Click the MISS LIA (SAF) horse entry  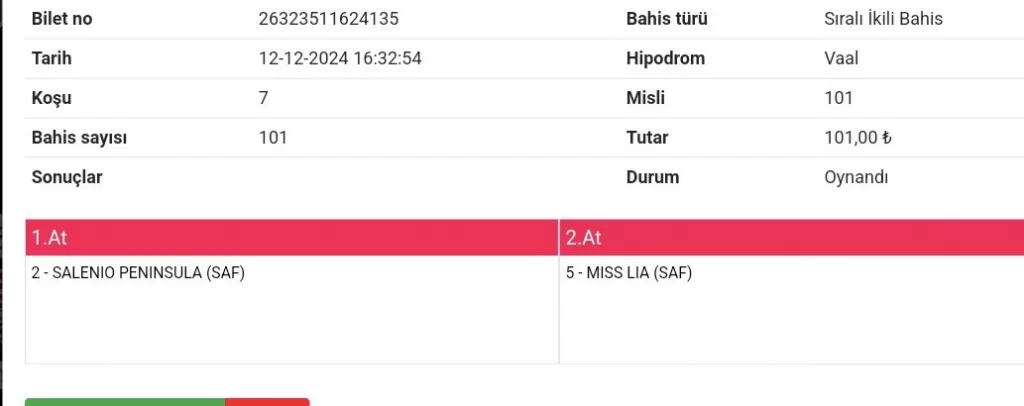click(629, 273)
